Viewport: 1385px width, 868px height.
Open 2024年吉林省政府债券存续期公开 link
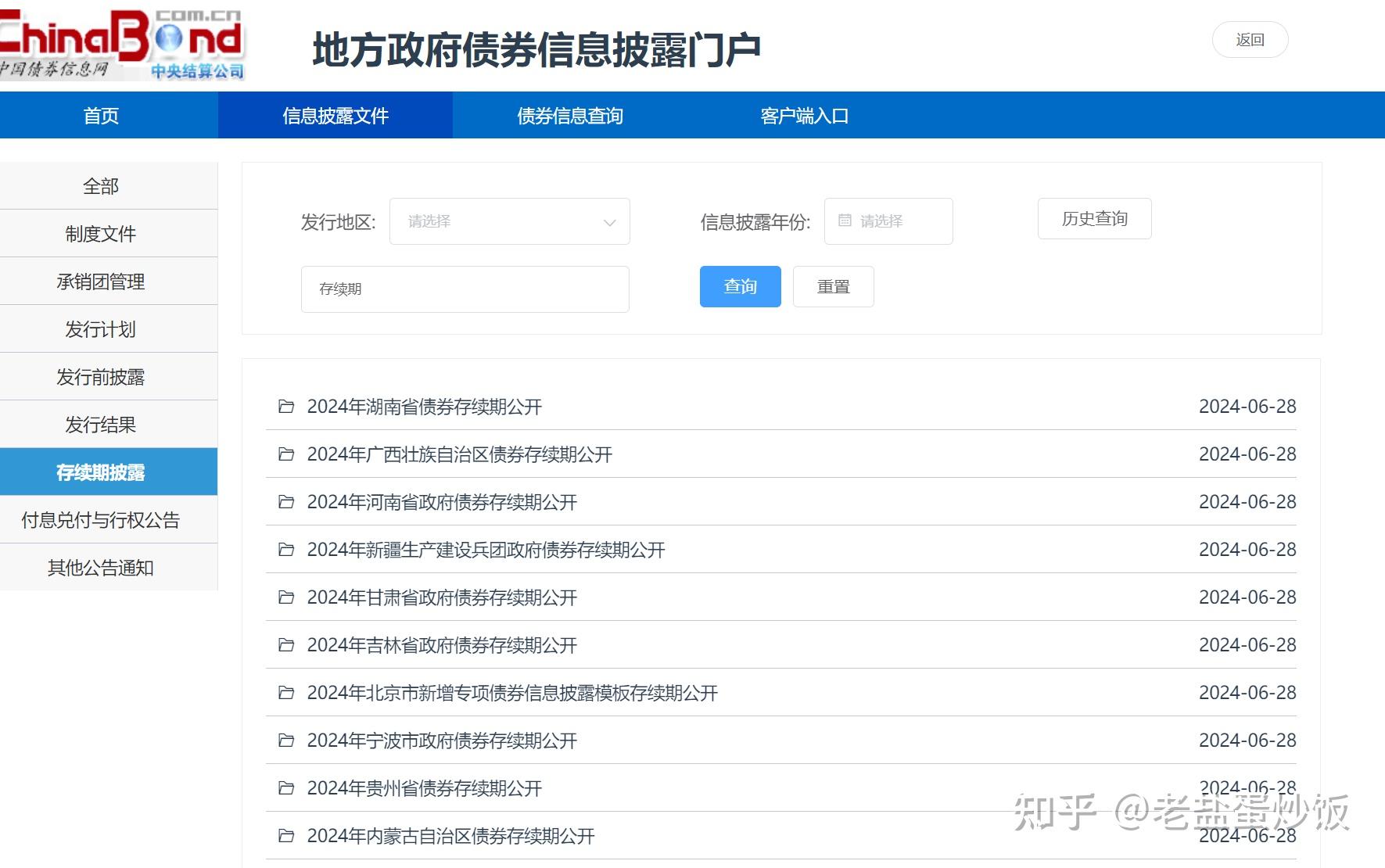442,645
